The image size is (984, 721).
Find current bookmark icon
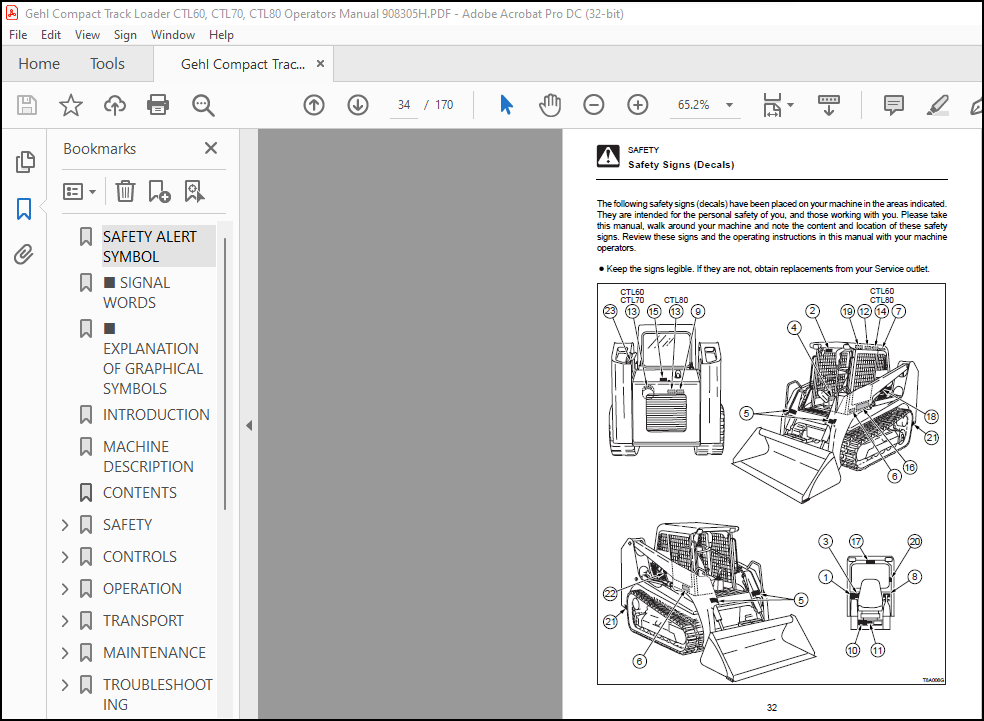[194, 191]
